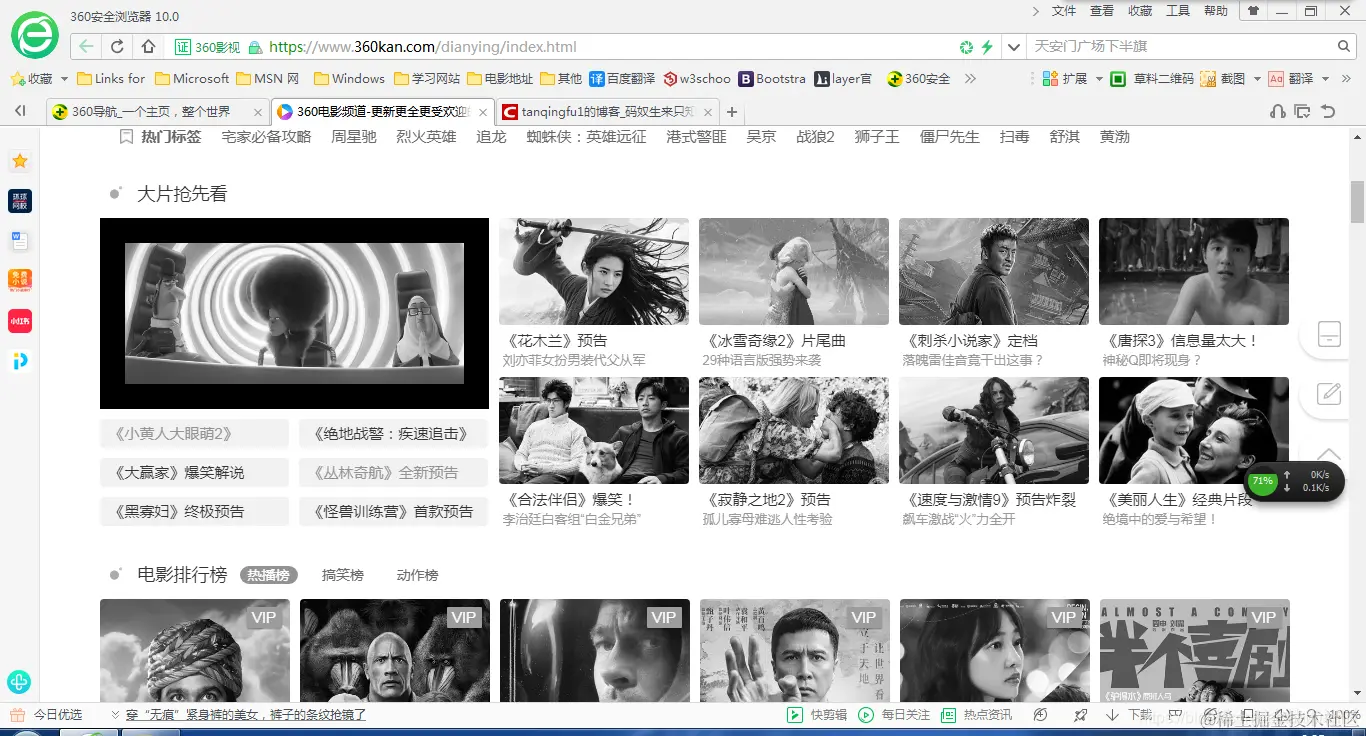The image size is (1366, 736).
Task: Open the 360安全 bookmark
Action: pos(919,78)
